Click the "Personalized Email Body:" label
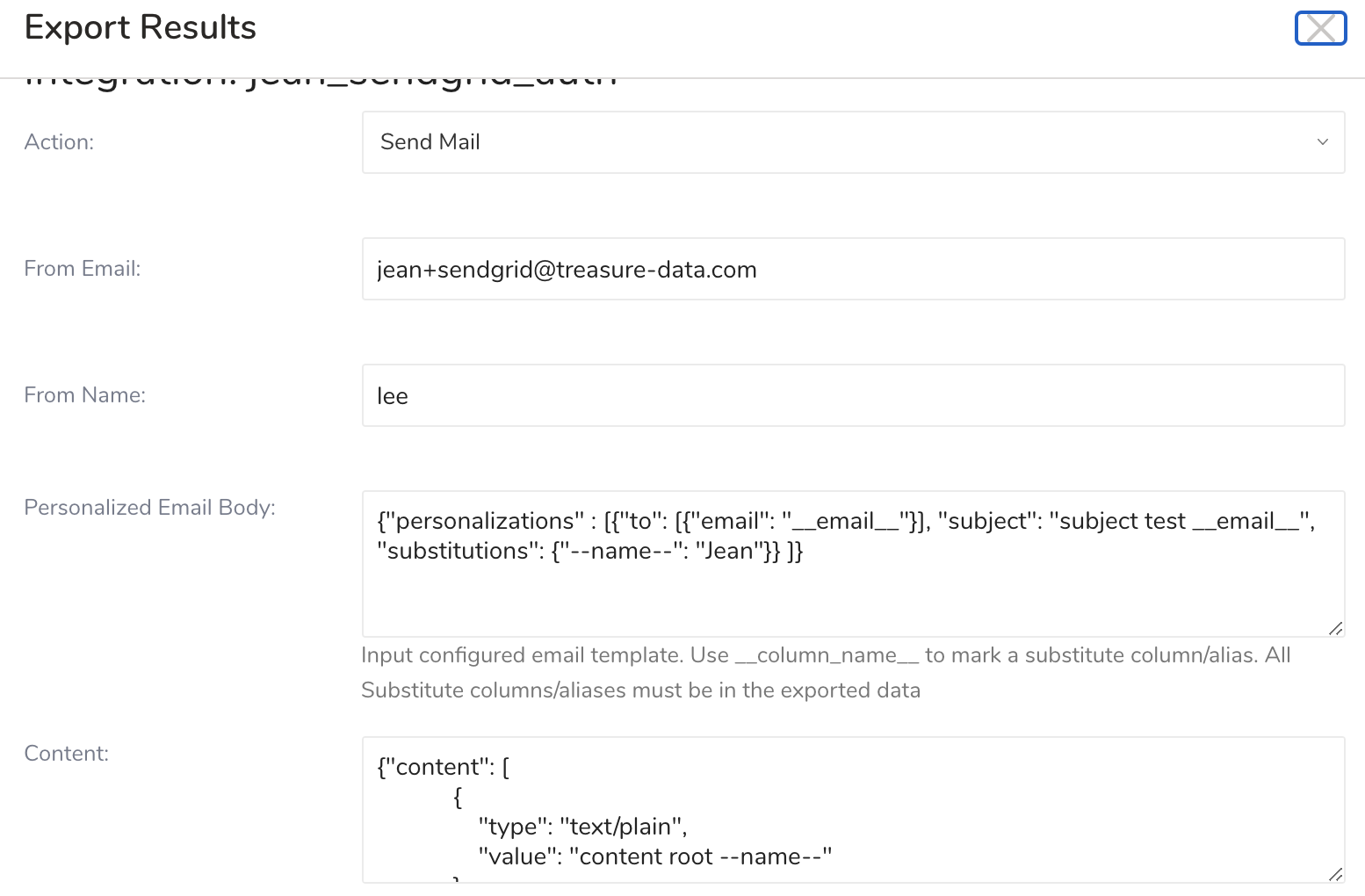 pos(149,508)
